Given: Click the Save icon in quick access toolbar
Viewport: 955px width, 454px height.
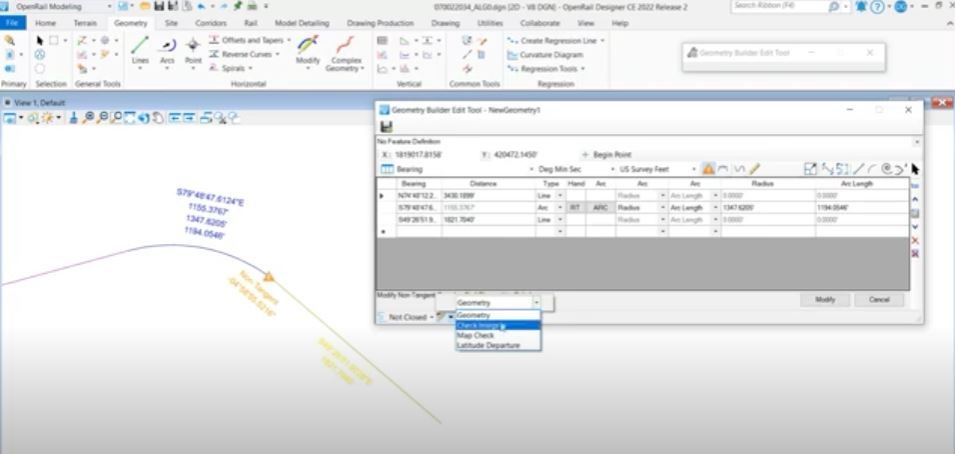Looking at the screenshot, I should pyautogui.click(x=159, y=6).
